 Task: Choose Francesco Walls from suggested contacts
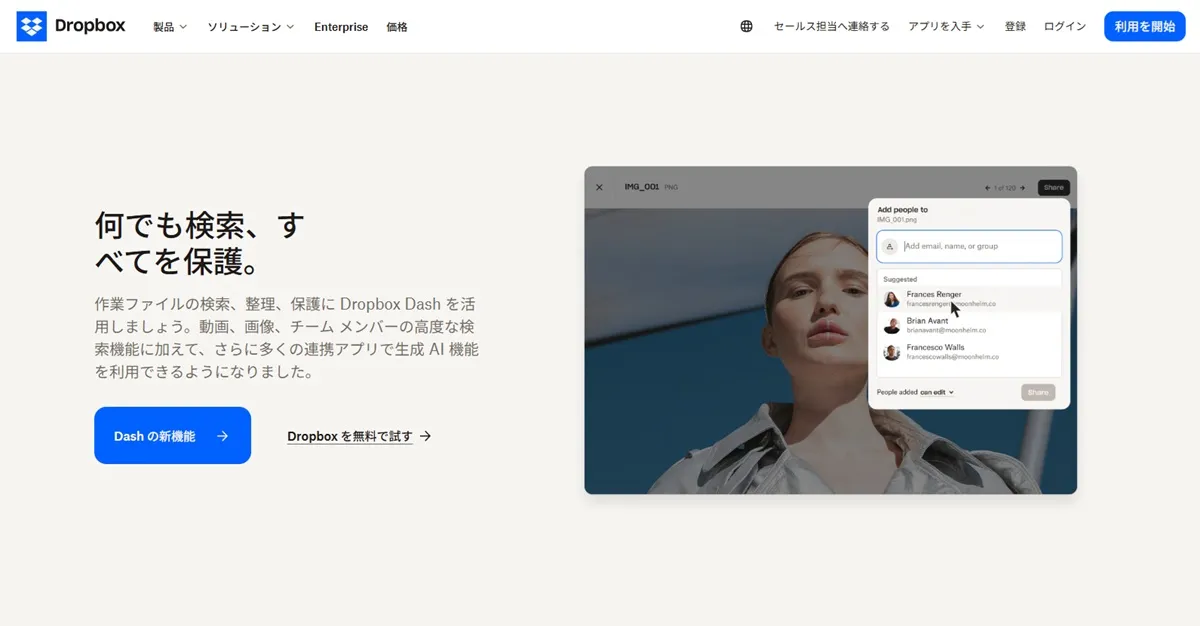pos(935,351)
